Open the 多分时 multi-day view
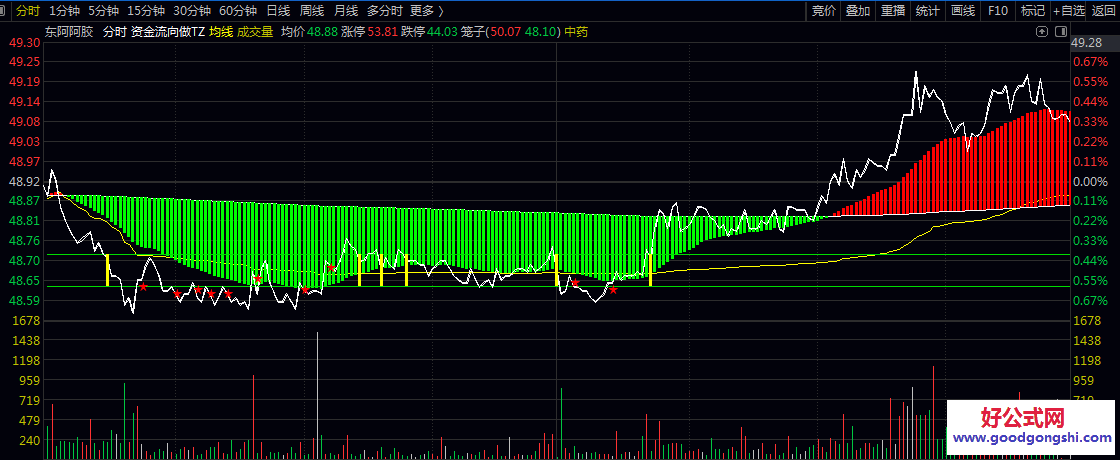Viewport: 1120px width, 460px height. pyautogui.click(x=384, y=11)
